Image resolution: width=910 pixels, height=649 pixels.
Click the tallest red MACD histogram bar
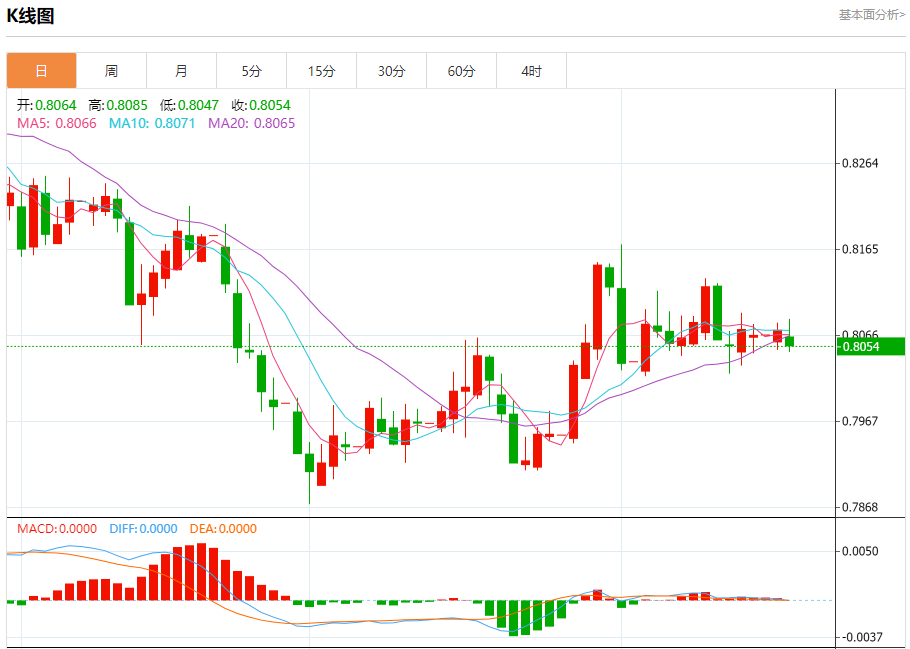point(201,572)
